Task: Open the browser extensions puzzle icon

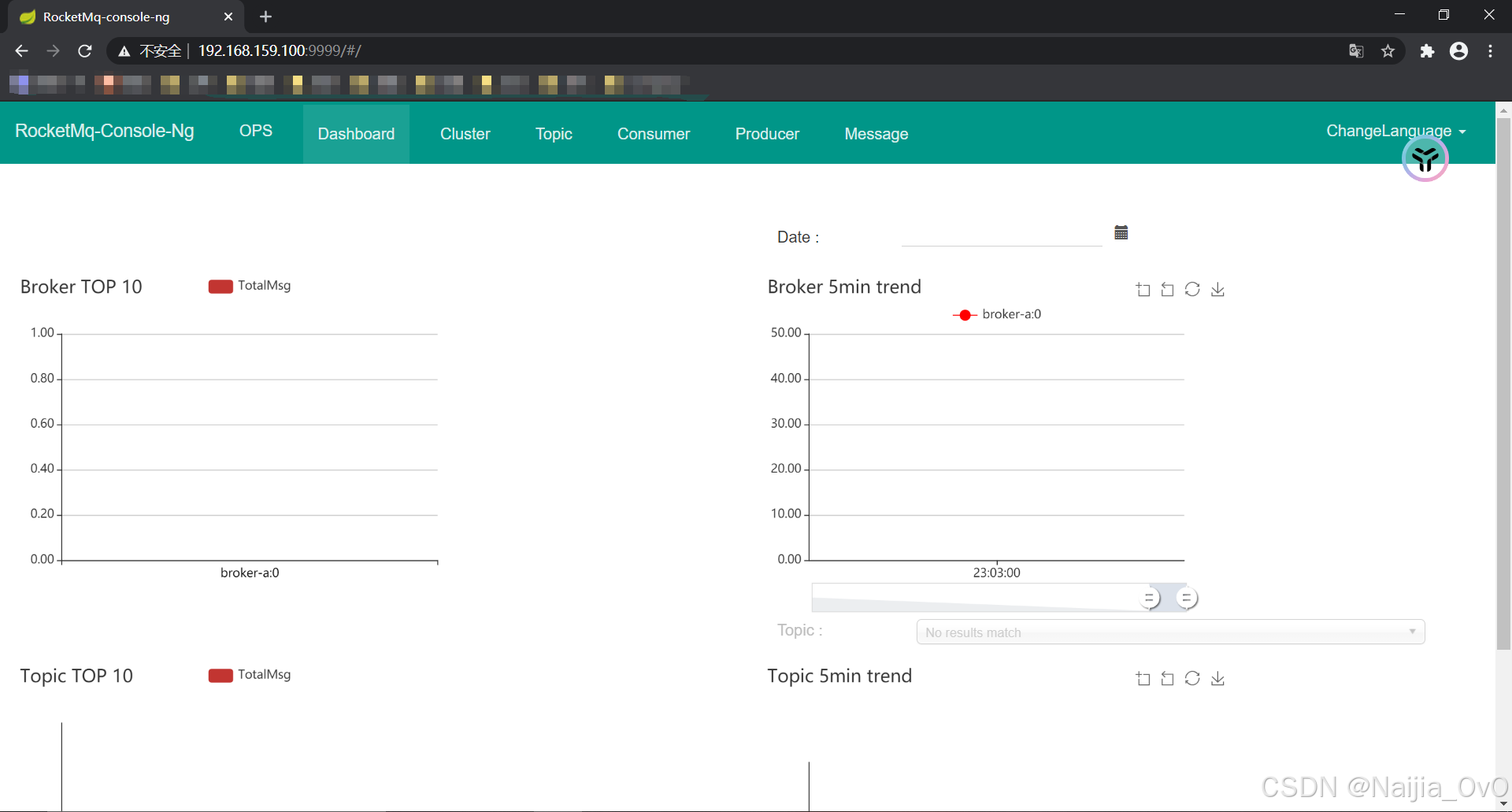Action: pos(1427,50)
